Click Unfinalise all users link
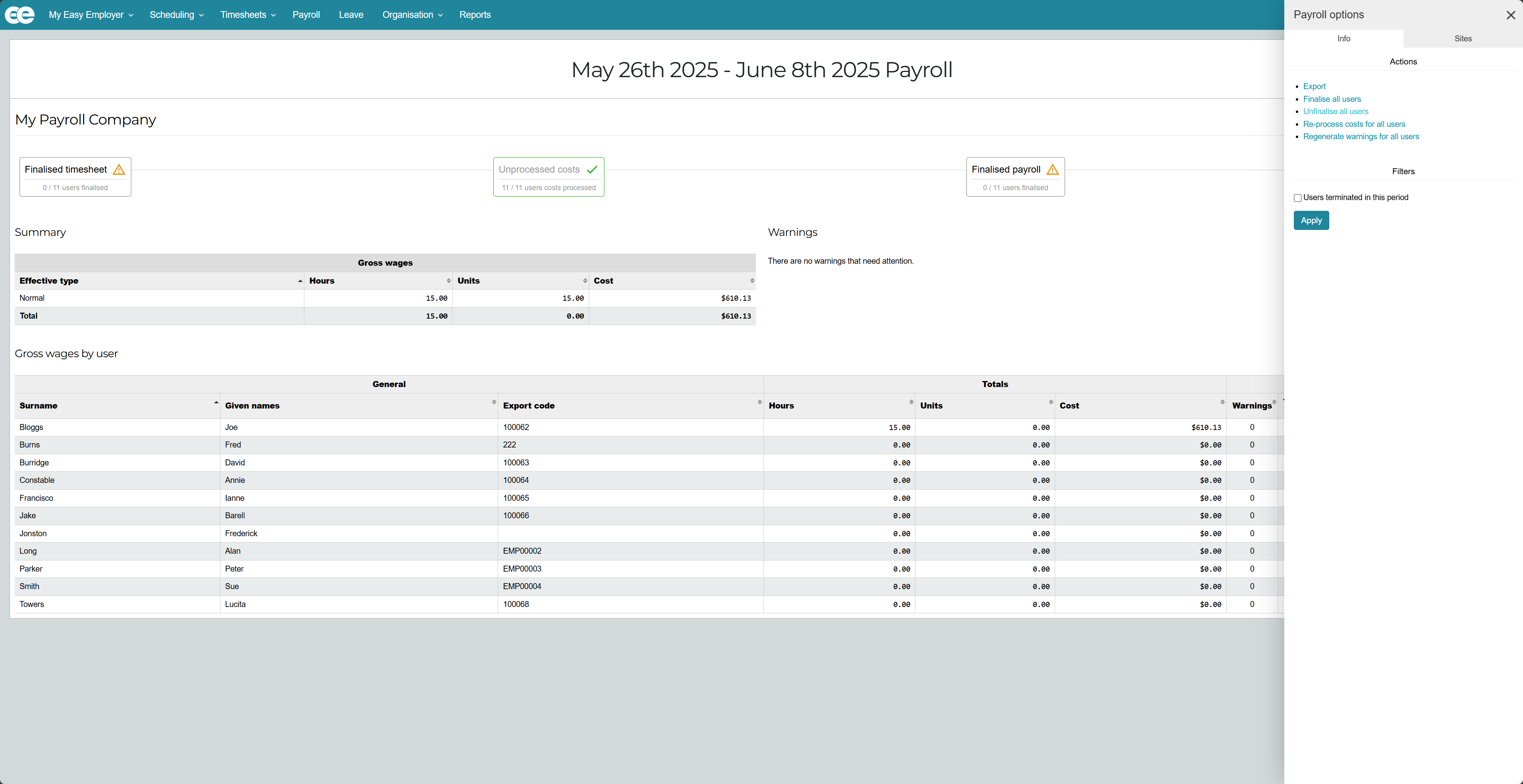Image resolution: width=1523 pixels, height=784 pixels. click(x=1335, y=112)
